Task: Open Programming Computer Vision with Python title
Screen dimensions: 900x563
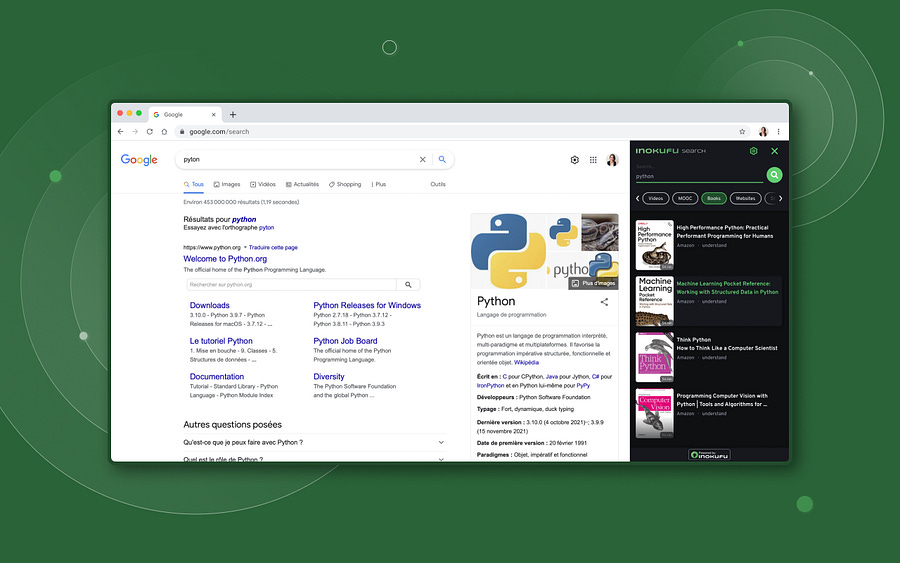Action: [722, 400]
